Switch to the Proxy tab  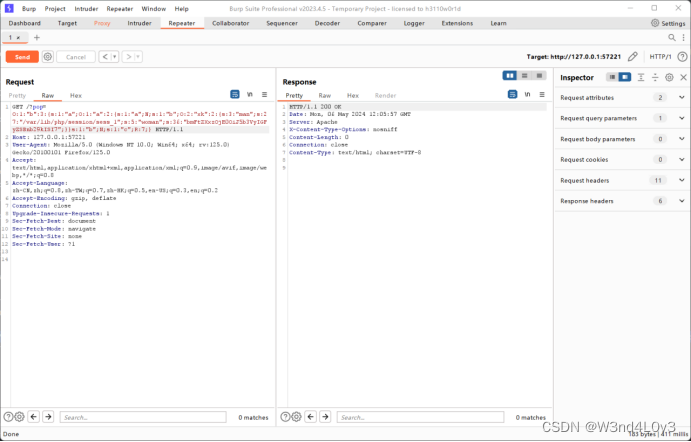click(102, 23)
